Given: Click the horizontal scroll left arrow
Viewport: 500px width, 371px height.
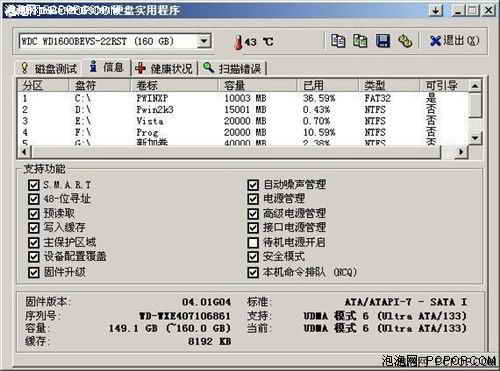Looking at the screenshot, I should [24, 152].
